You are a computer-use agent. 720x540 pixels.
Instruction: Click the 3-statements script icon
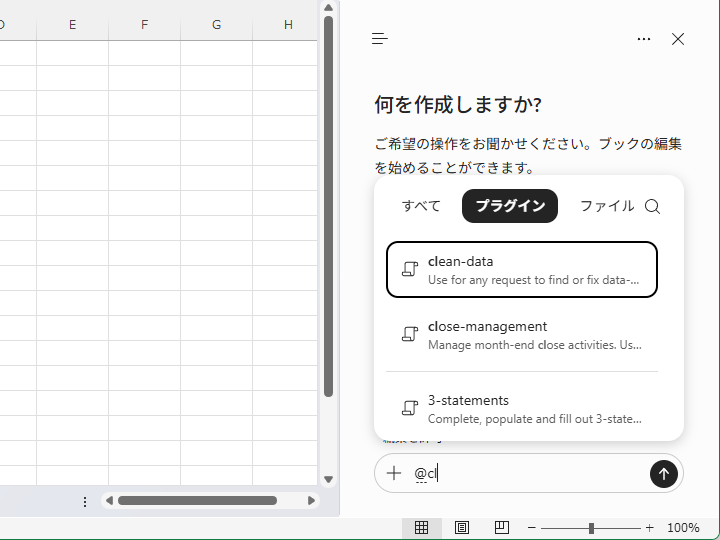(x=410, y=407)
